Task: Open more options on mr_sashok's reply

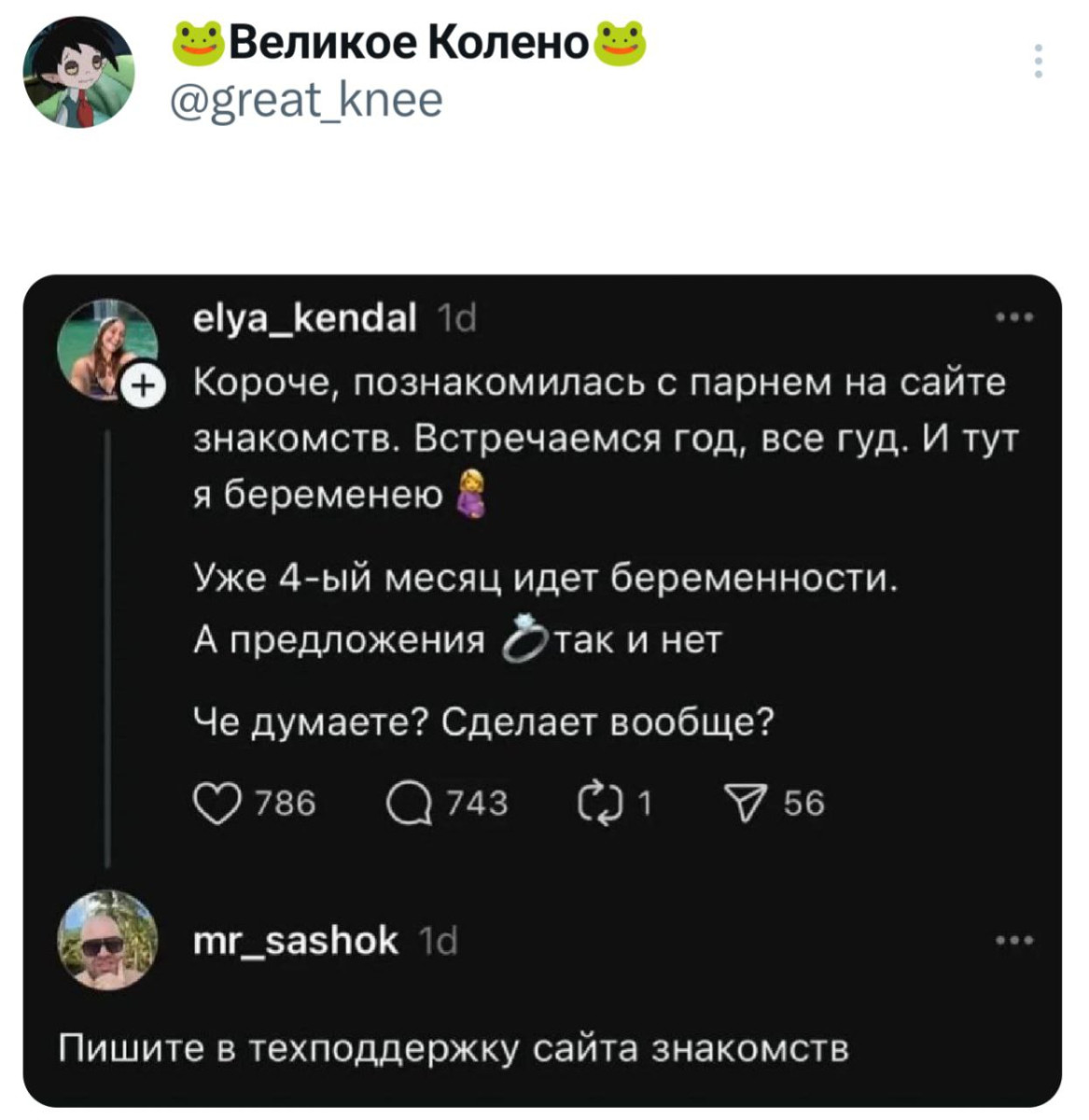Action: (1015, 941)
